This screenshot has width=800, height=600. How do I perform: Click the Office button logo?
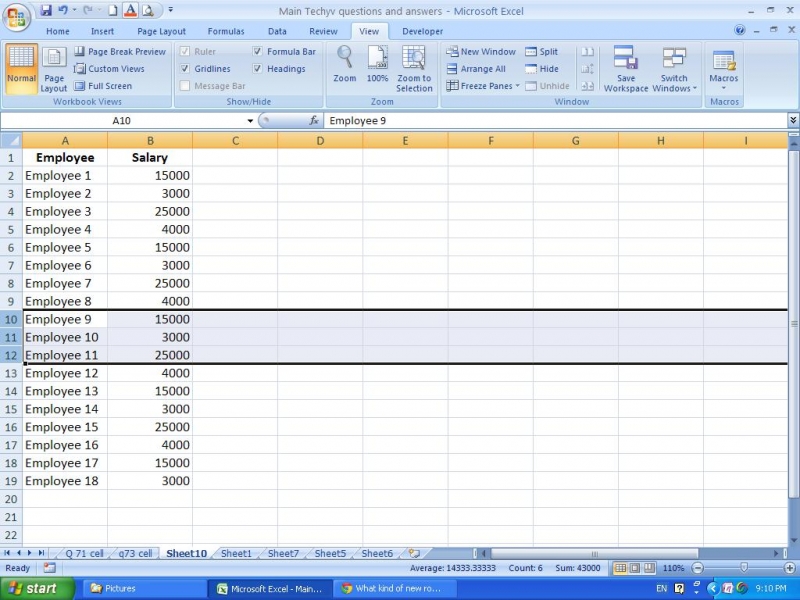(x=16, y=17)
